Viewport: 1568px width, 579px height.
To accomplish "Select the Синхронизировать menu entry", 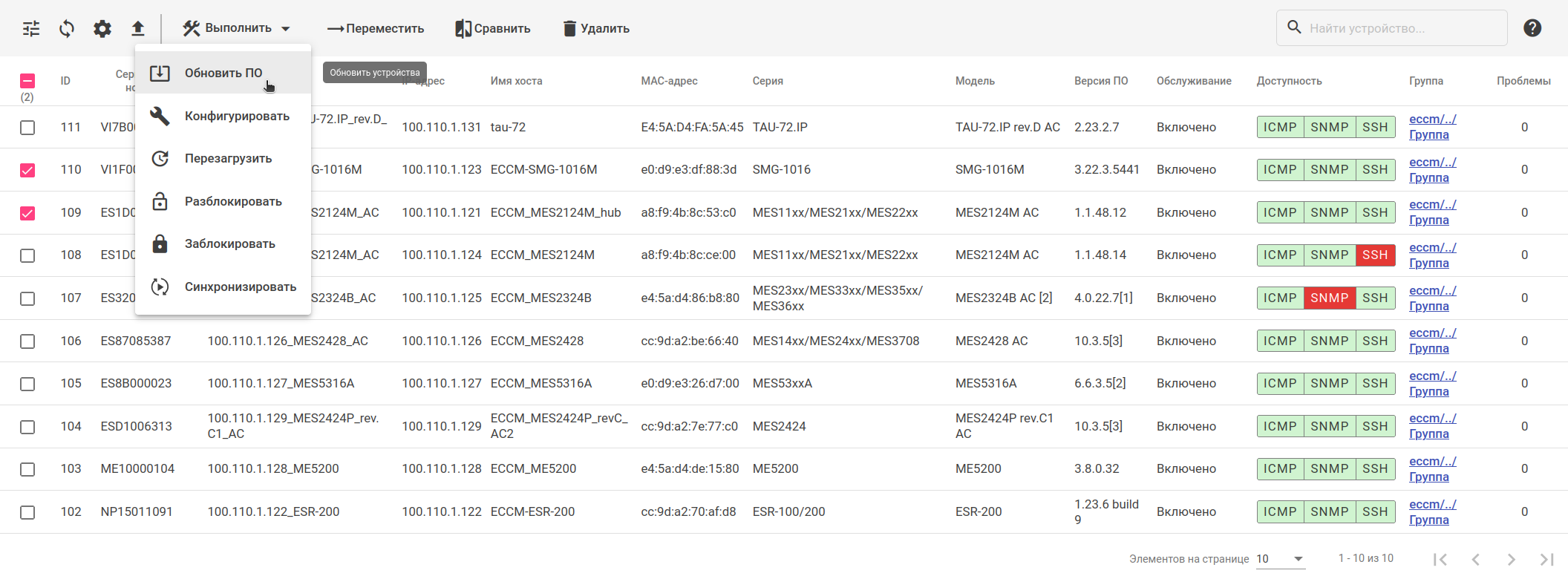I will tap(240, 287).
